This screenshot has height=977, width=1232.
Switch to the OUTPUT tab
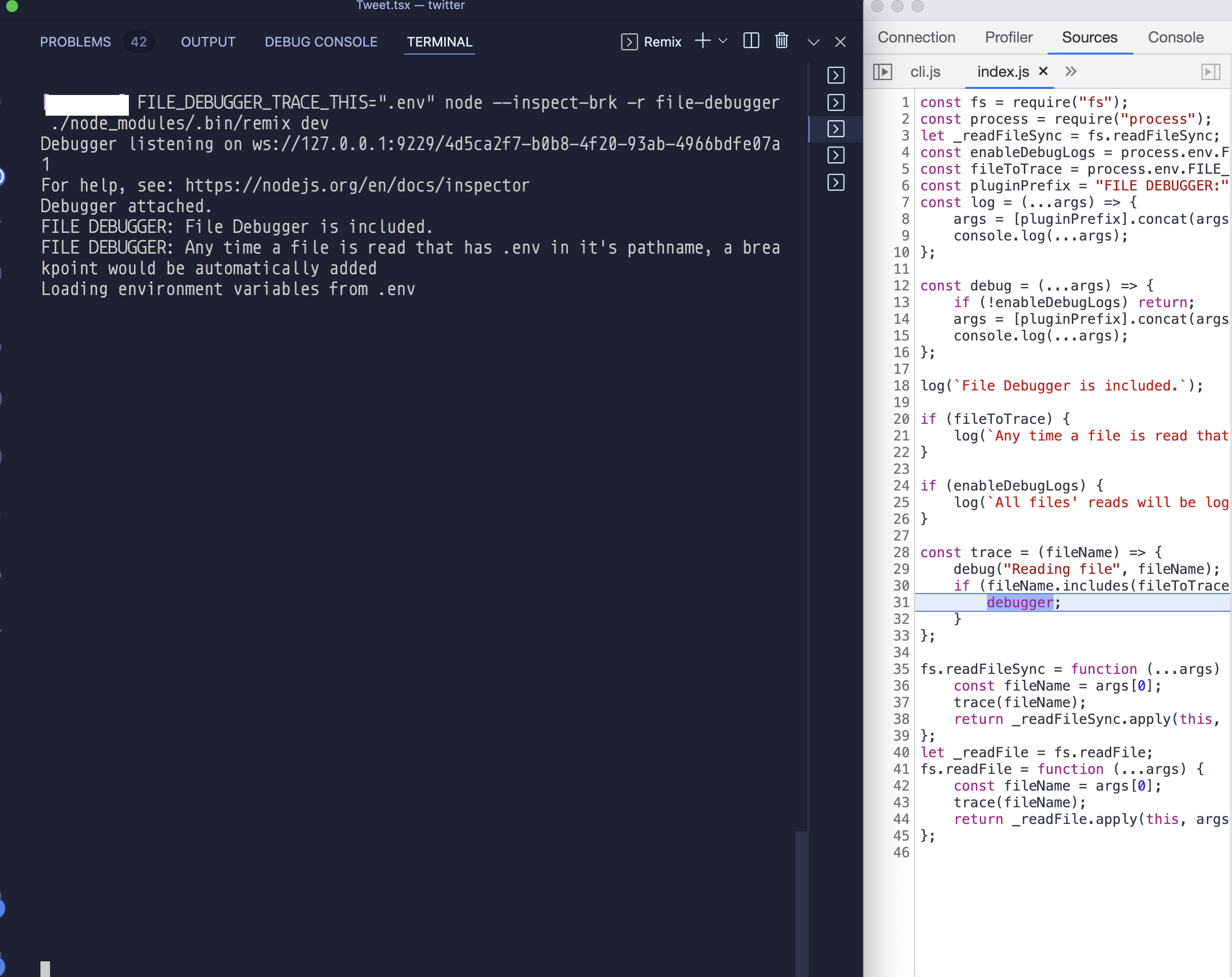(x=208, y=42)
